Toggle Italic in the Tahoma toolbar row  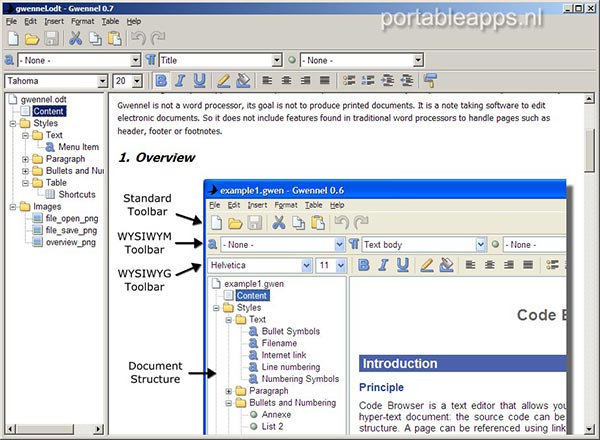(x=180, y=81)
